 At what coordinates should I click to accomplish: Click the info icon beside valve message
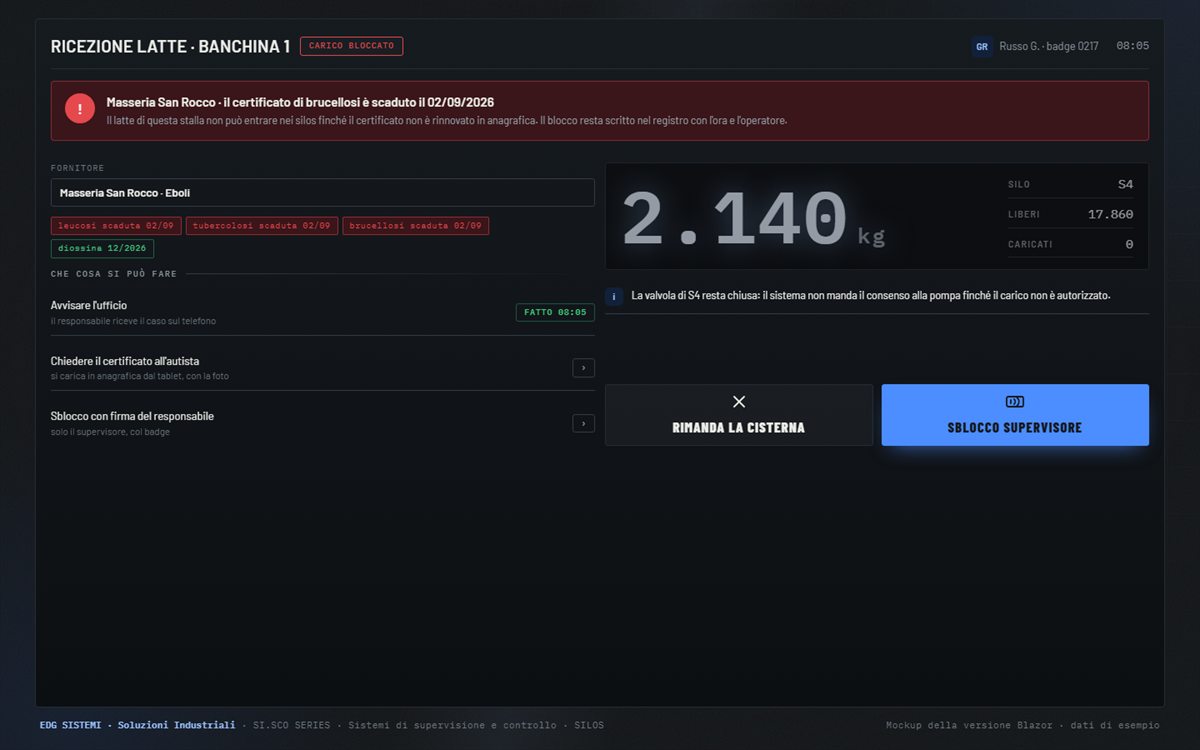point(615,296)
